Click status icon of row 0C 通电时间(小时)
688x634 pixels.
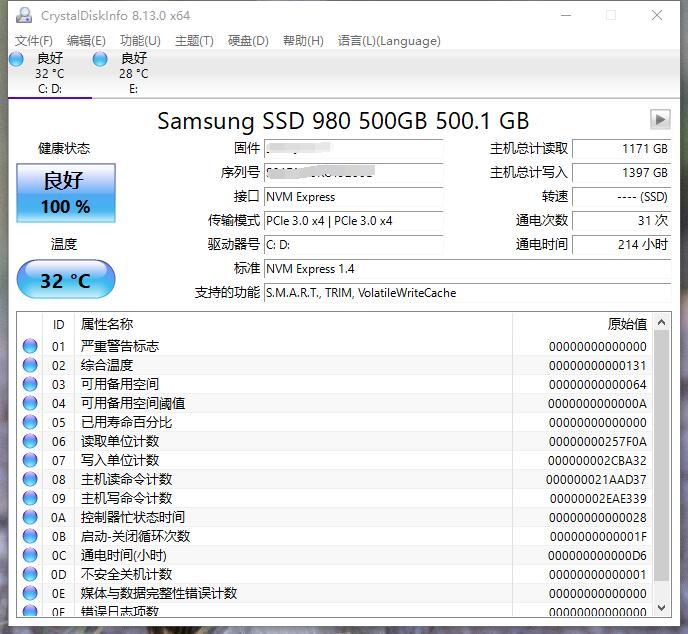coord(30,555)
